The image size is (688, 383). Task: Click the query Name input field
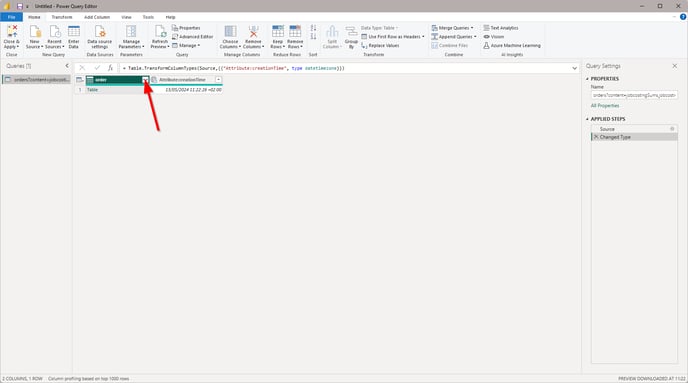click(634, 95)
